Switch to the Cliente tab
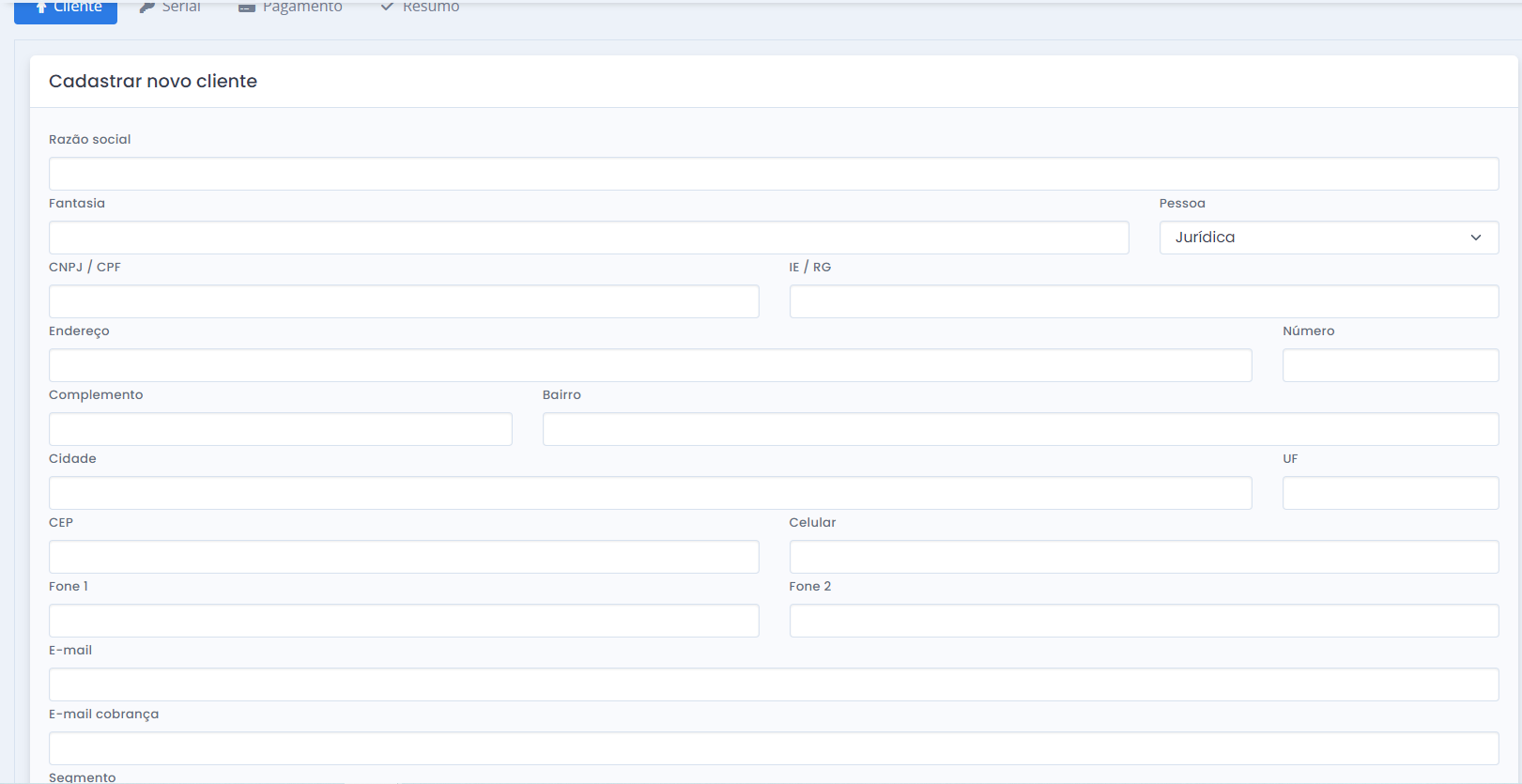1522x784 pixels. click(66, 8)
